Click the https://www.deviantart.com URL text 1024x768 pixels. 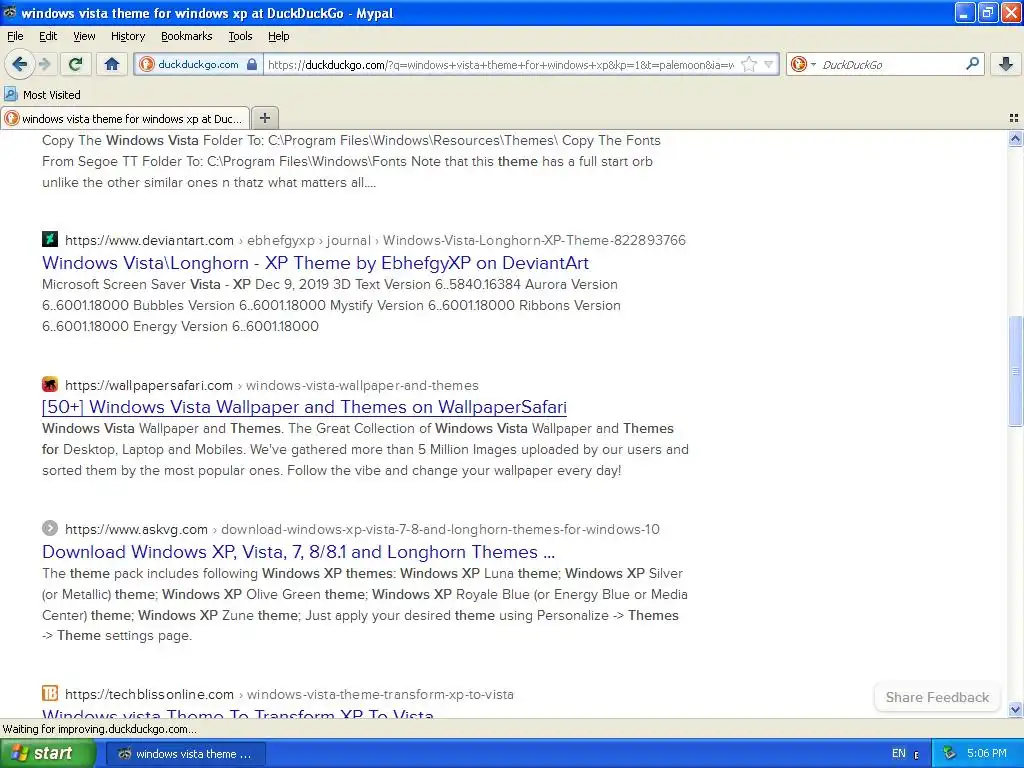pyautogui.click(x=150, y=240)
